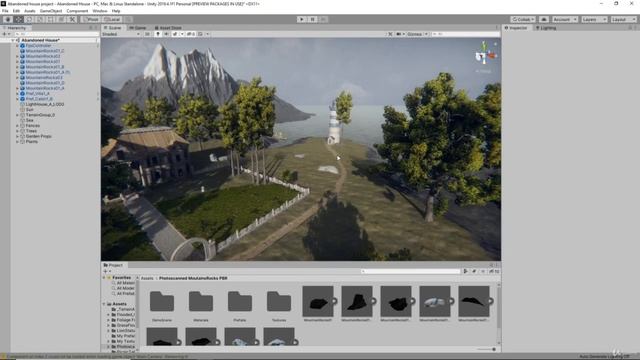Switch to the Lighting tab
The image size is (640, 360).
point(546,28)
